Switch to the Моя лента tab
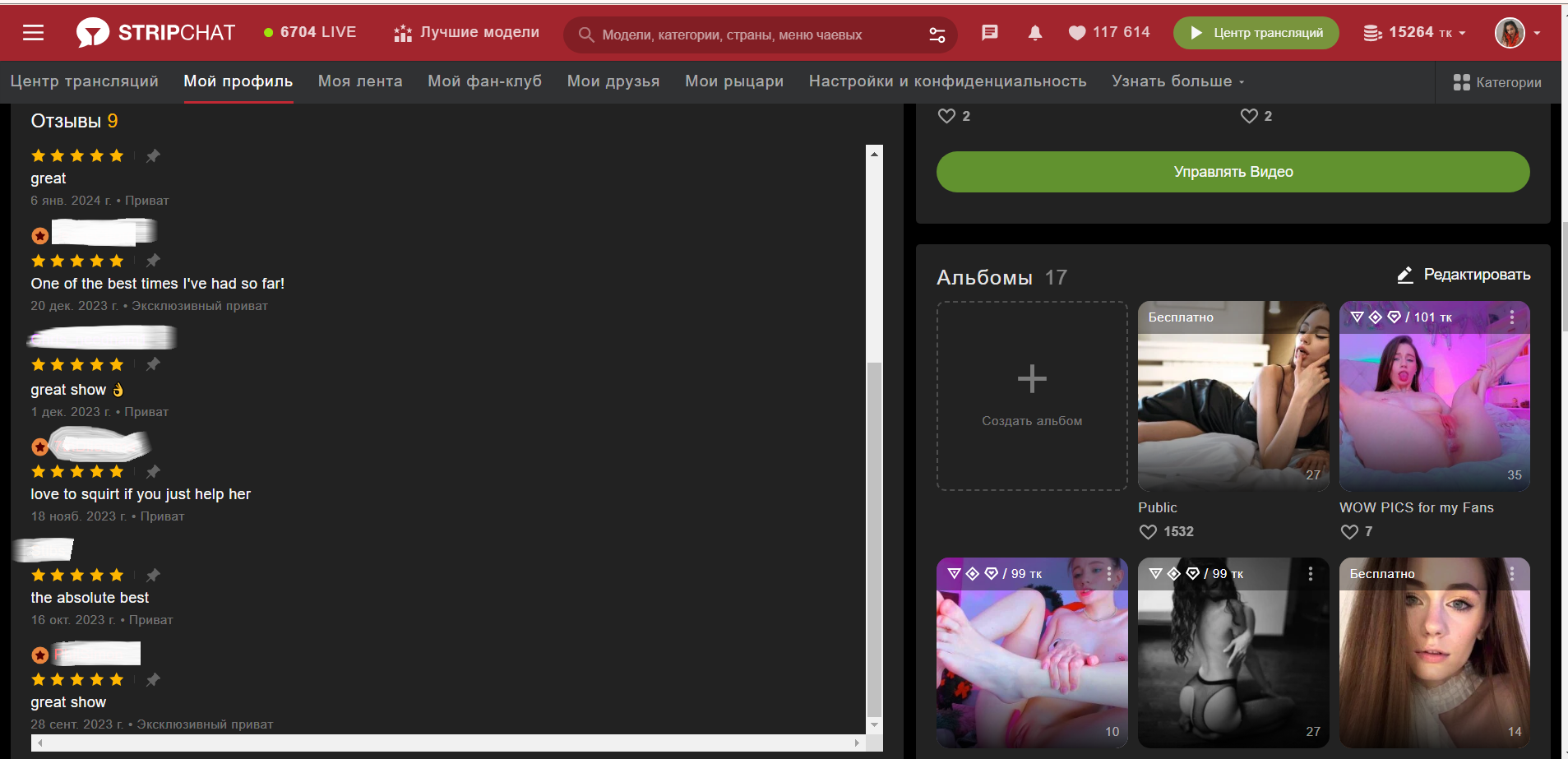Viewport: 1568px width, 759px height. (360, 81)
